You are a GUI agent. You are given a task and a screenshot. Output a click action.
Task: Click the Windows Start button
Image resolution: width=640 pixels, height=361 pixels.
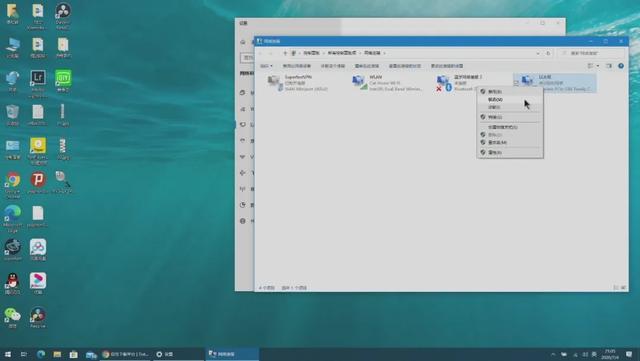[x=7, y=354]
